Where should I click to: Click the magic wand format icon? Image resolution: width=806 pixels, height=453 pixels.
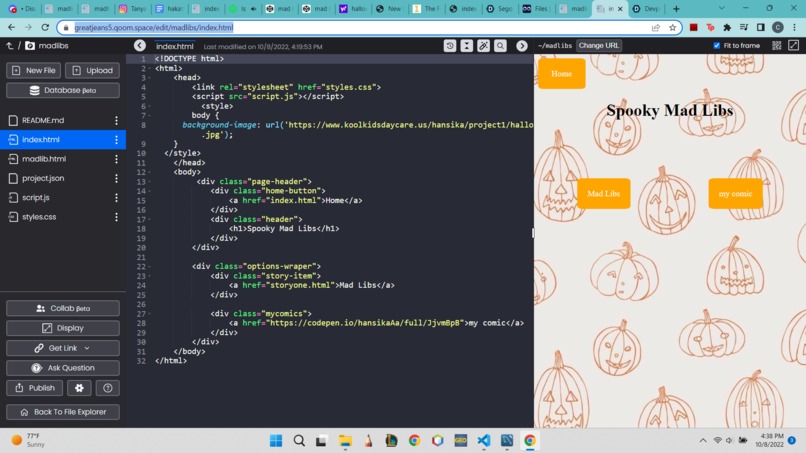[x=483, y=46]
